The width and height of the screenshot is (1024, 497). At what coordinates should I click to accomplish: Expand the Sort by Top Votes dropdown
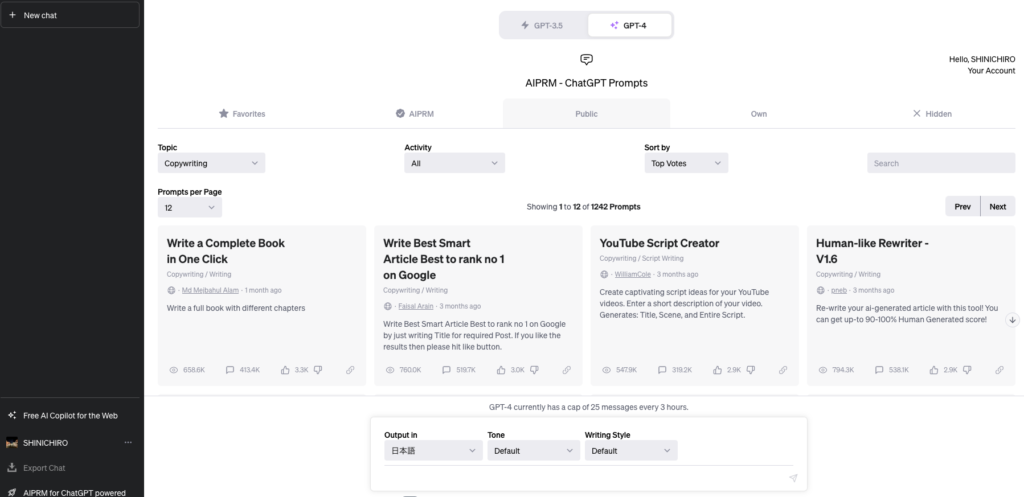click(686, 163)
